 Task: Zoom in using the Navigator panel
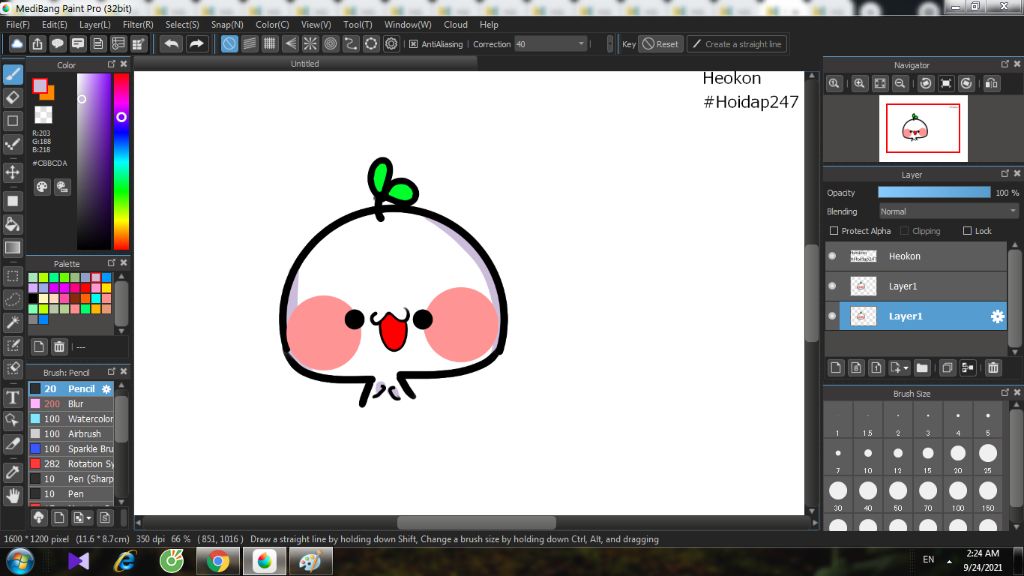pos(859,84)
